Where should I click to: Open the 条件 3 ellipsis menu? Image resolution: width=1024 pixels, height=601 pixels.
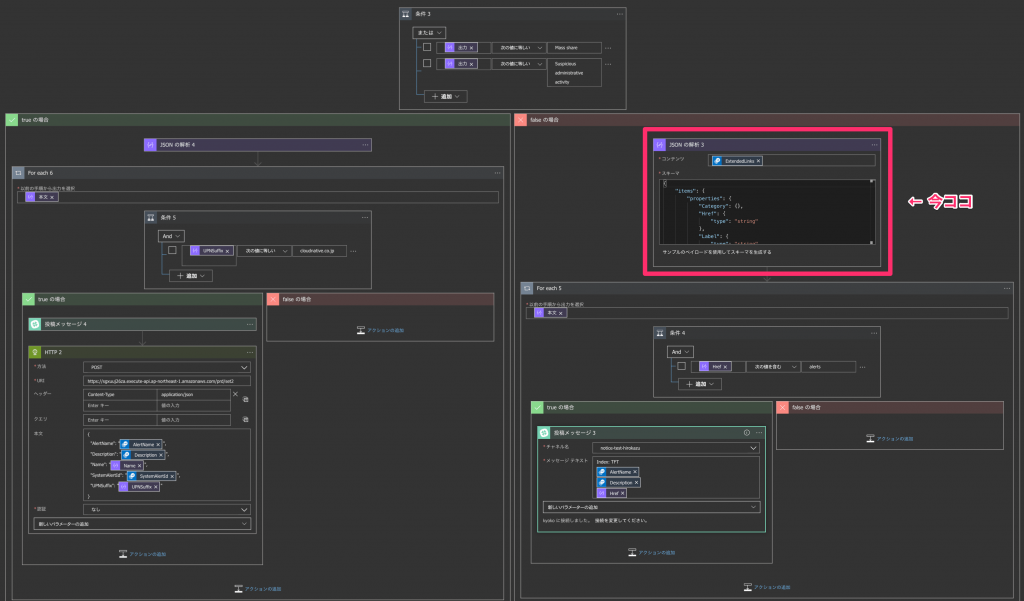pyautogui.click(x=619, y=14)
